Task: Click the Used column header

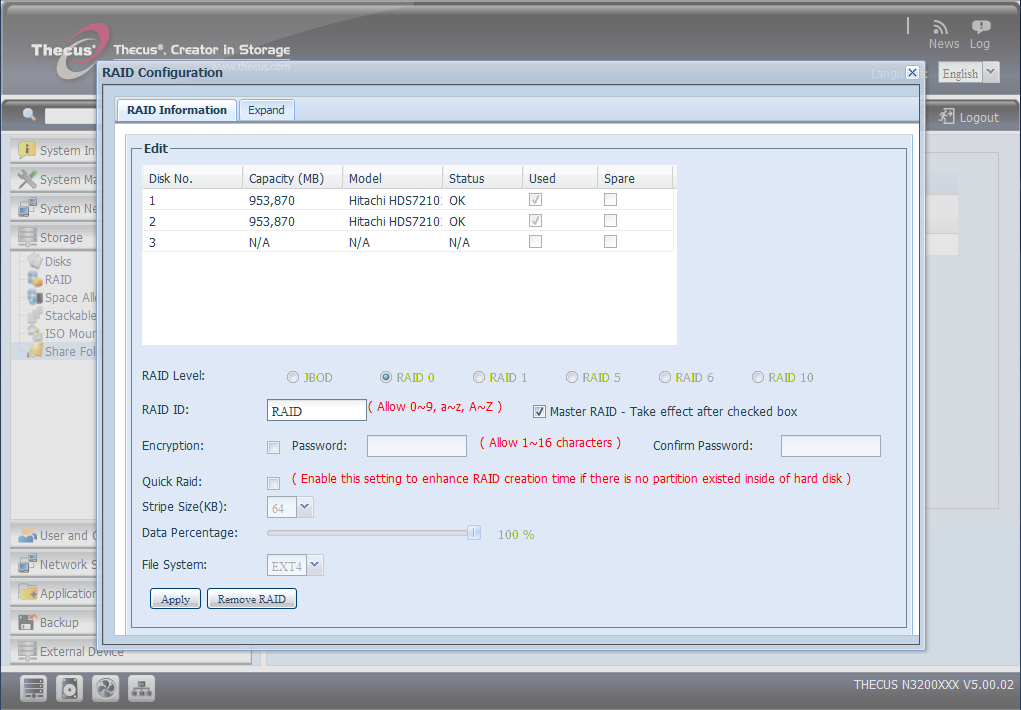Action: (560, 178)
